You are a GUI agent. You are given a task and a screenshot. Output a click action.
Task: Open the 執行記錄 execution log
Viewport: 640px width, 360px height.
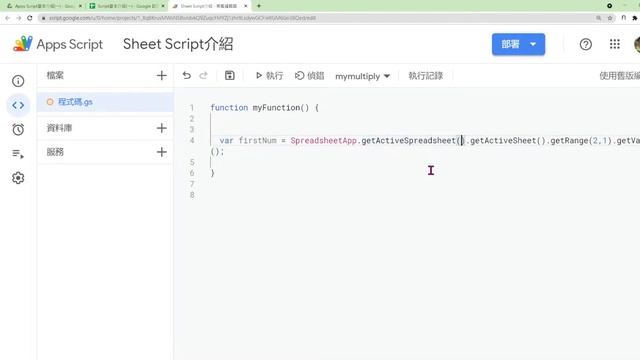[426, 76]
